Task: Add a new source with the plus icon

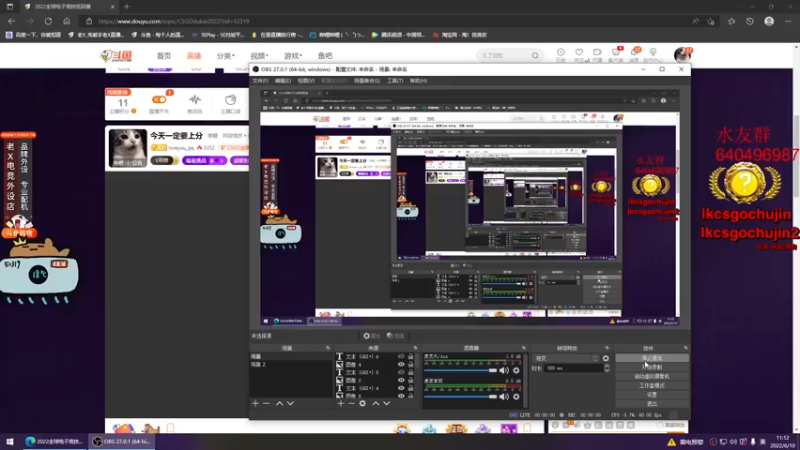Action: (341, 403)
